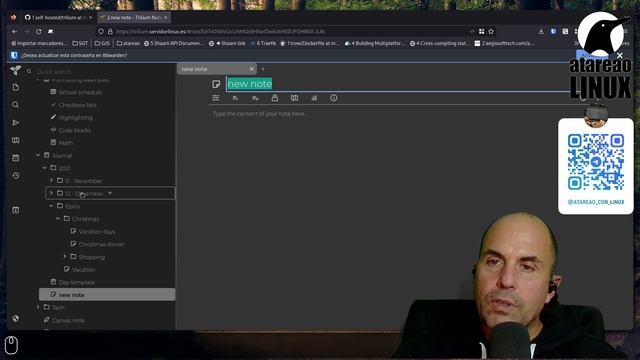Collapse the 2021 folder chevron

tap(44, 168)
